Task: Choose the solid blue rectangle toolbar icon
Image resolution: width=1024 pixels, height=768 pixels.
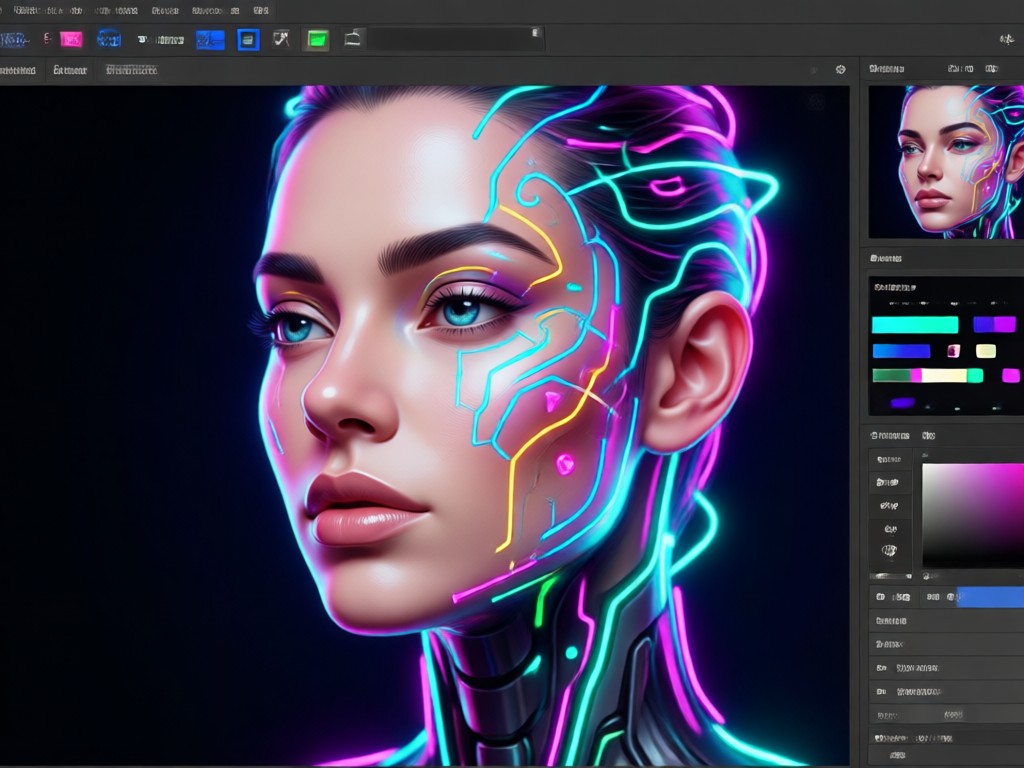Action: (x=210, y=40)
